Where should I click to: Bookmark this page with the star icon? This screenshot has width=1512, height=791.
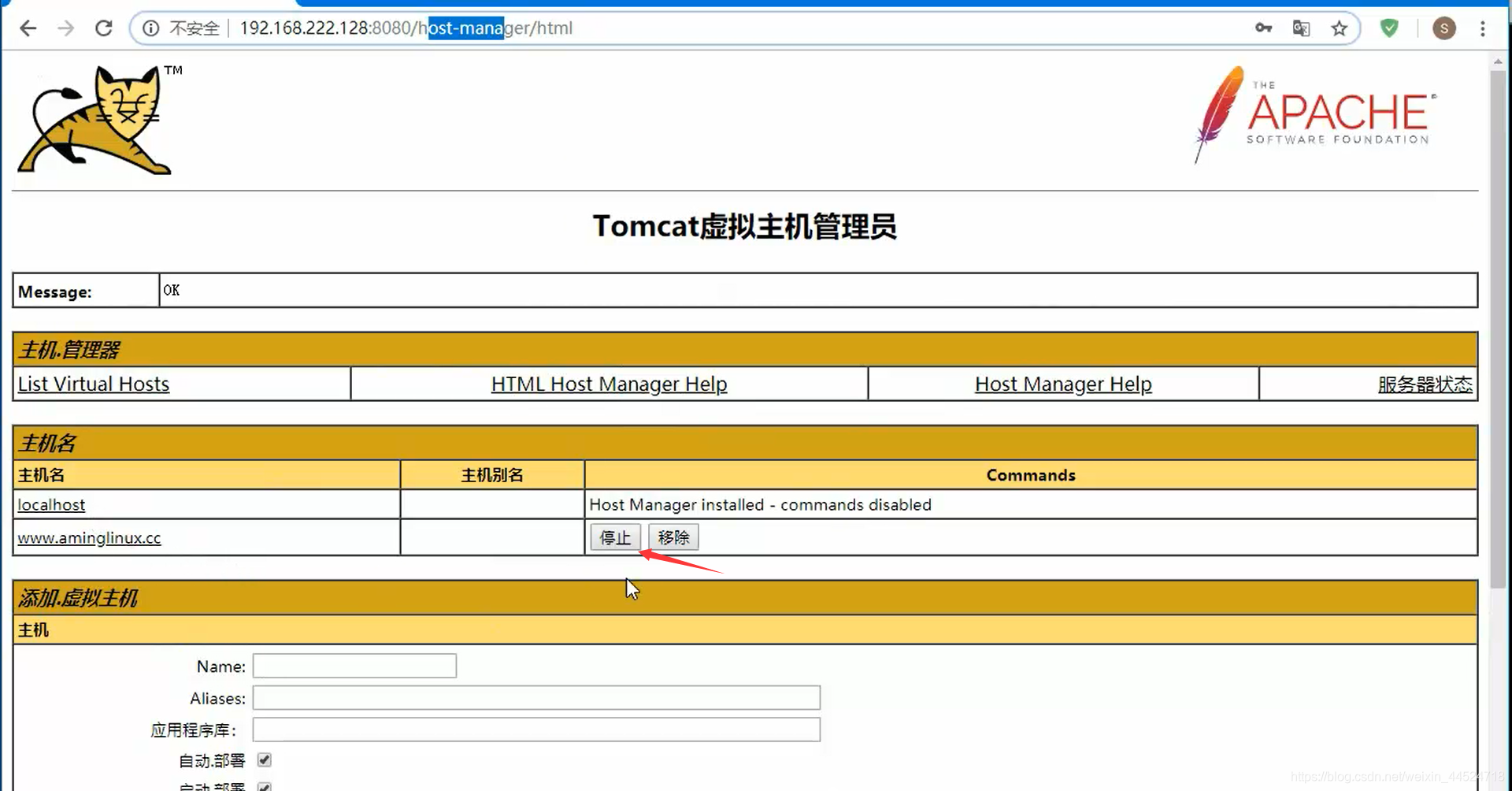click(1339, 28)
